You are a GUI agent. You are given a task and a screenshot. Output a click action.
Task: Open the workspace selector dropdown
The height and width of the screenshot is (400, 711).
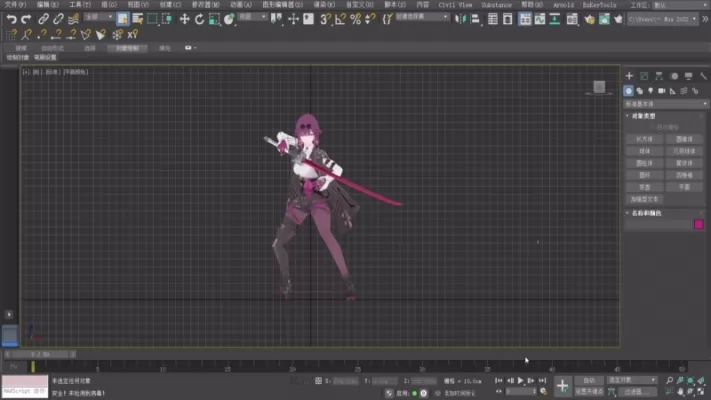click(x=680, y=5)
